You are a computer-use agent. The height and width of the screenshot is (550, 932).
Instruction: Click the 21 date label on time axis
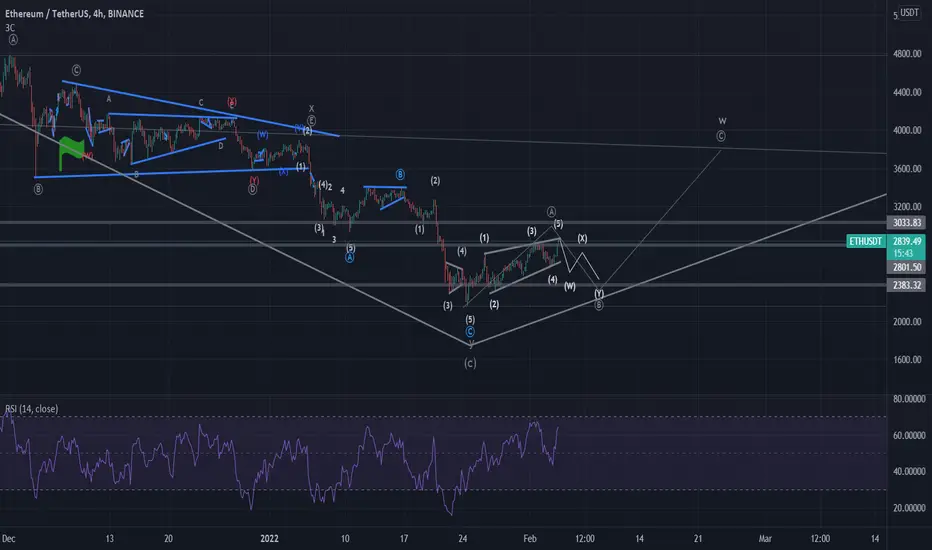698,539
